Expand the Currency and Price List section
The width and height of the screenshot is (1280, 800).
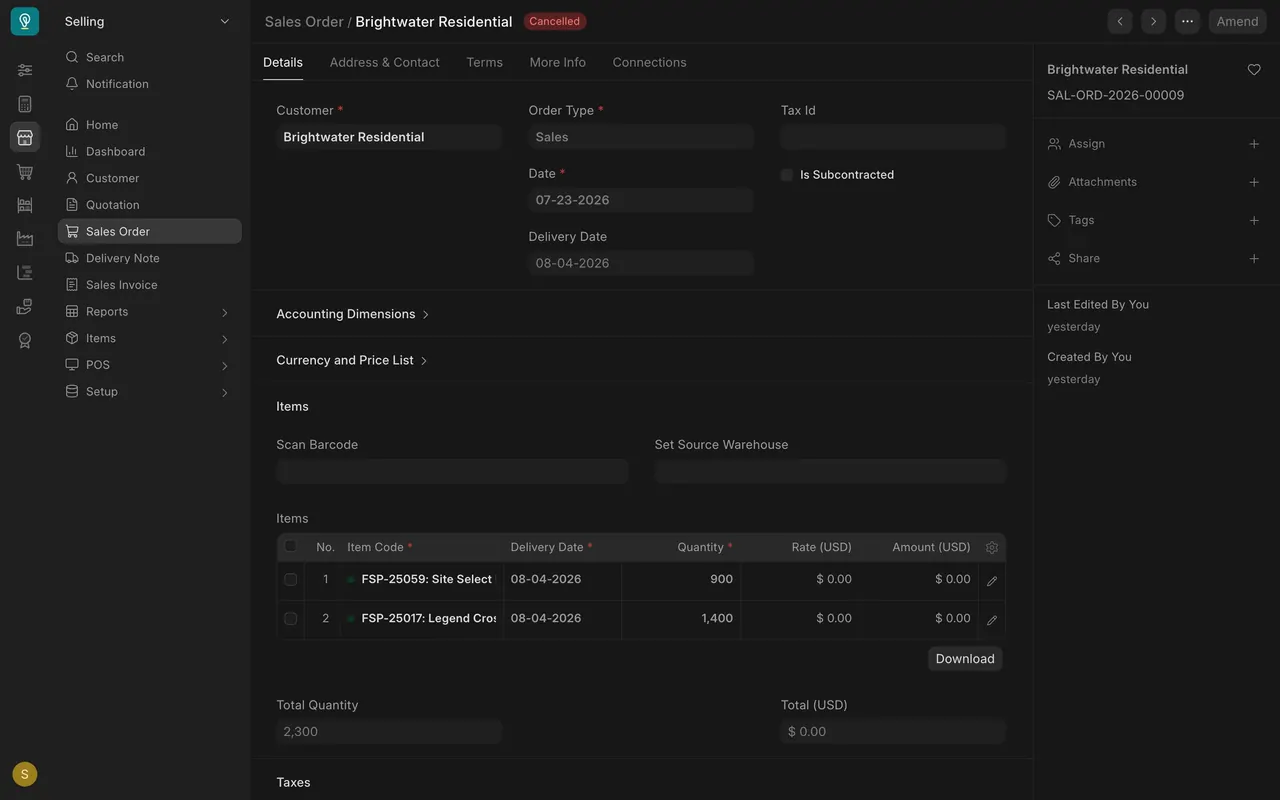coord(352,360)
